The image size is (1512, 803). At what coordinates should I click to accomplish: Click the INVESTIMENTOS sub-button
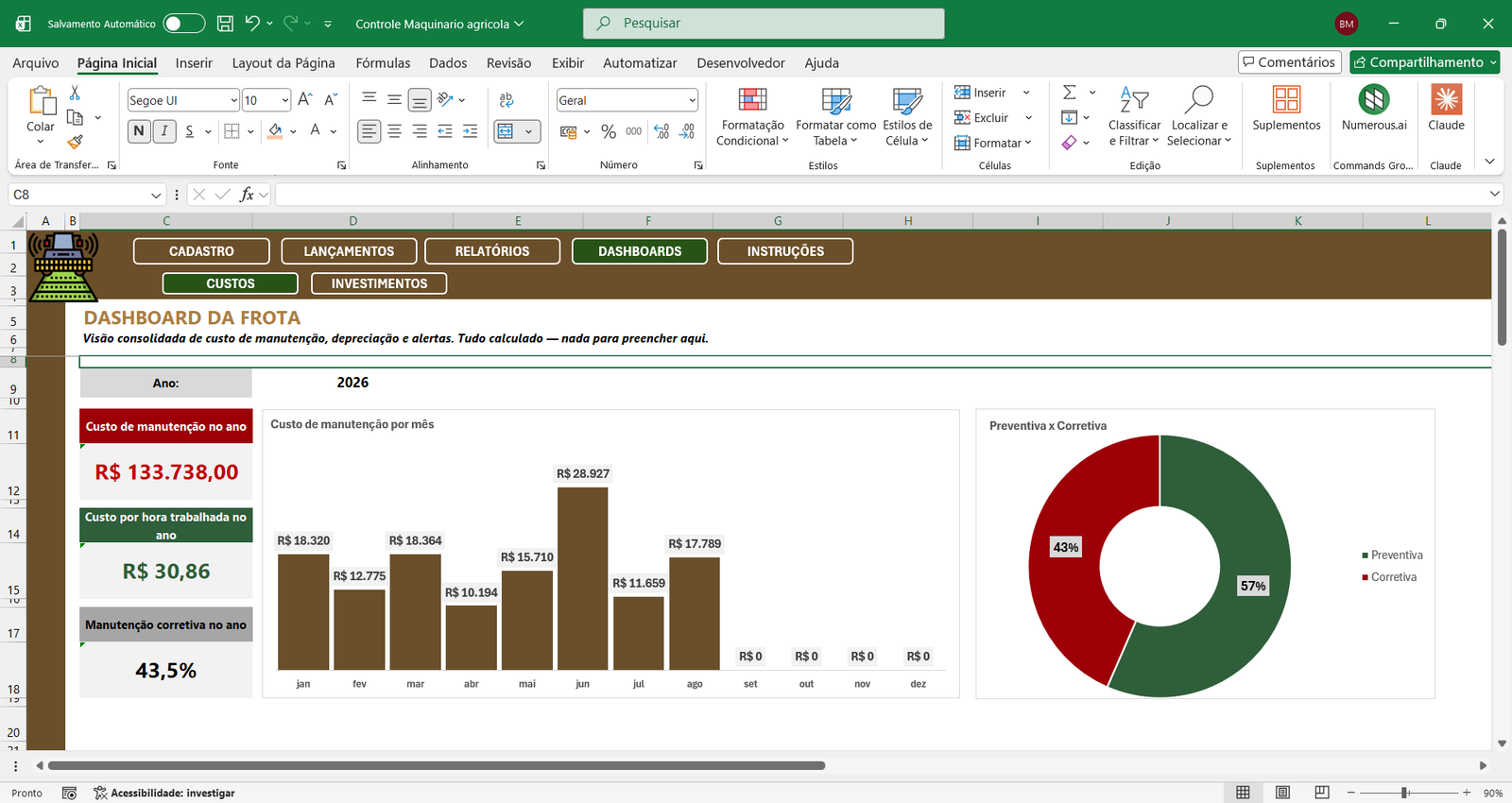click(379, 283)
